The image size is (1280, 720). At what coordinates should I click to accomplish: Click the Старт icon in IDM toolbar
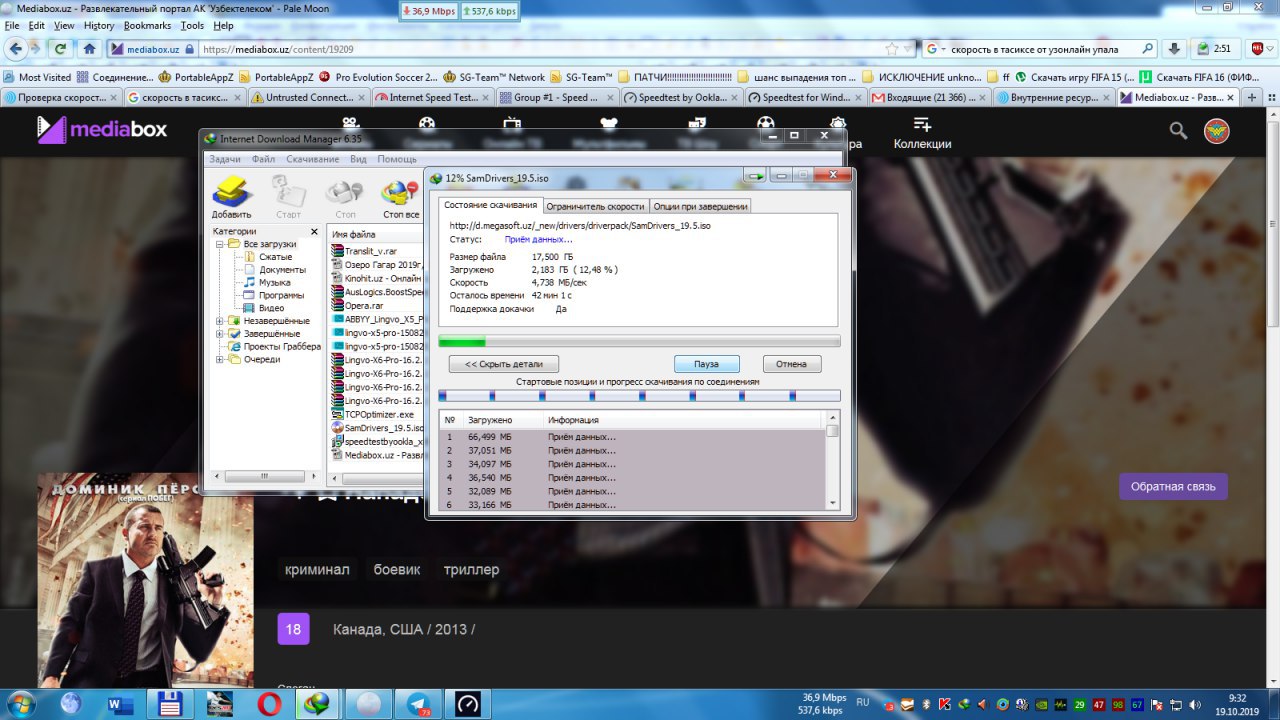288,191
